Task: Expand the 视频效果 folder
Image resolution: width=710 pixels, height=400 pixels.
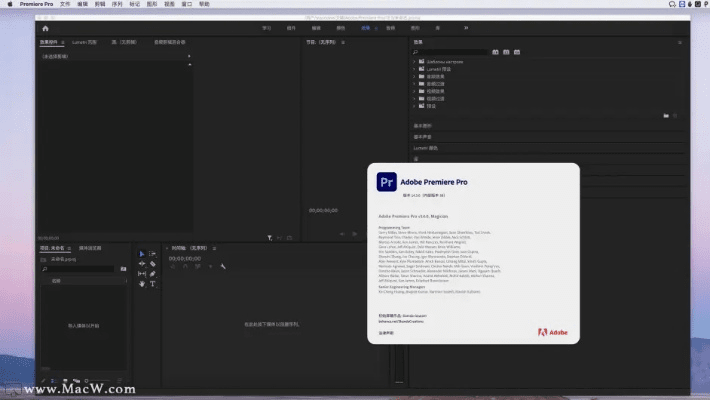Action: (414, 91)
